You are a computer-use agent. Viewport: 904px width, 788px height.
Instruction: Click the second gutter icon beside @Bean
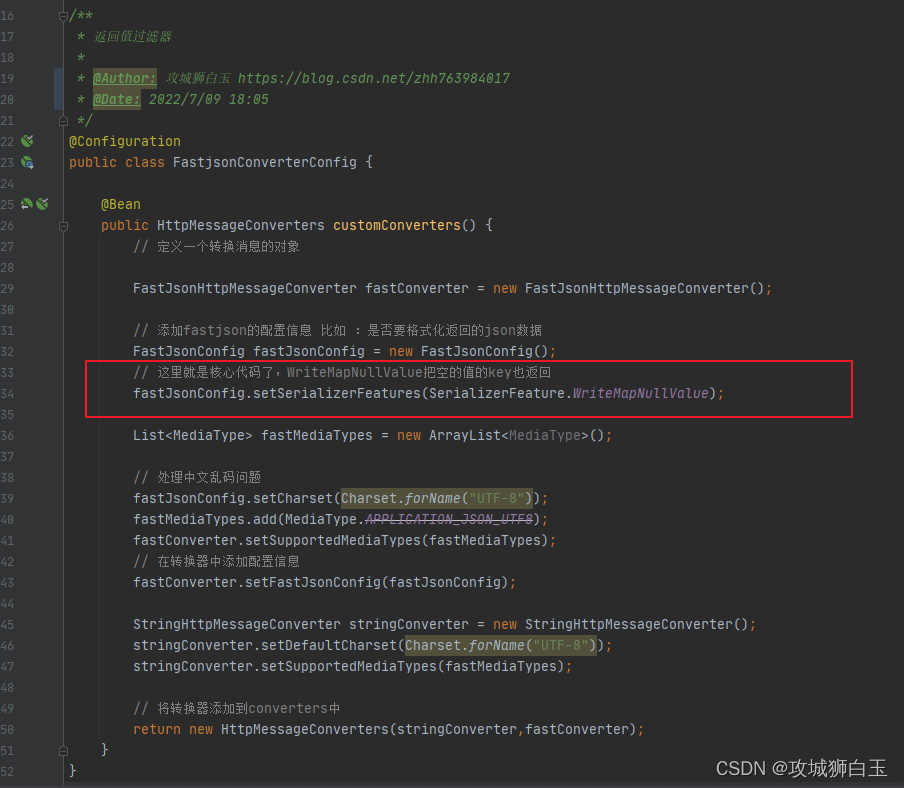coord(42,203)
